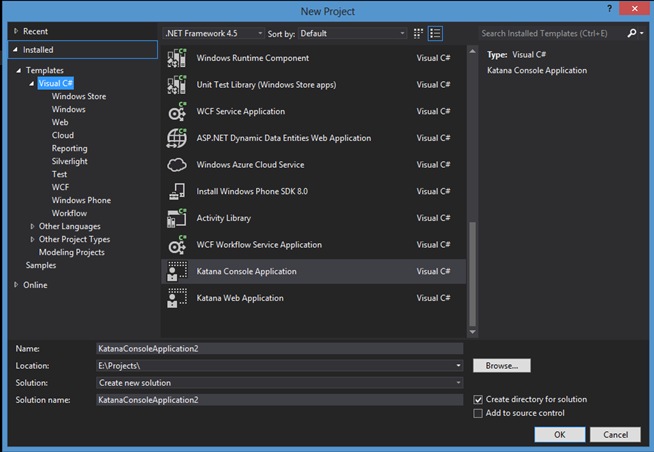Uncheck Create directory for solution

478,399
